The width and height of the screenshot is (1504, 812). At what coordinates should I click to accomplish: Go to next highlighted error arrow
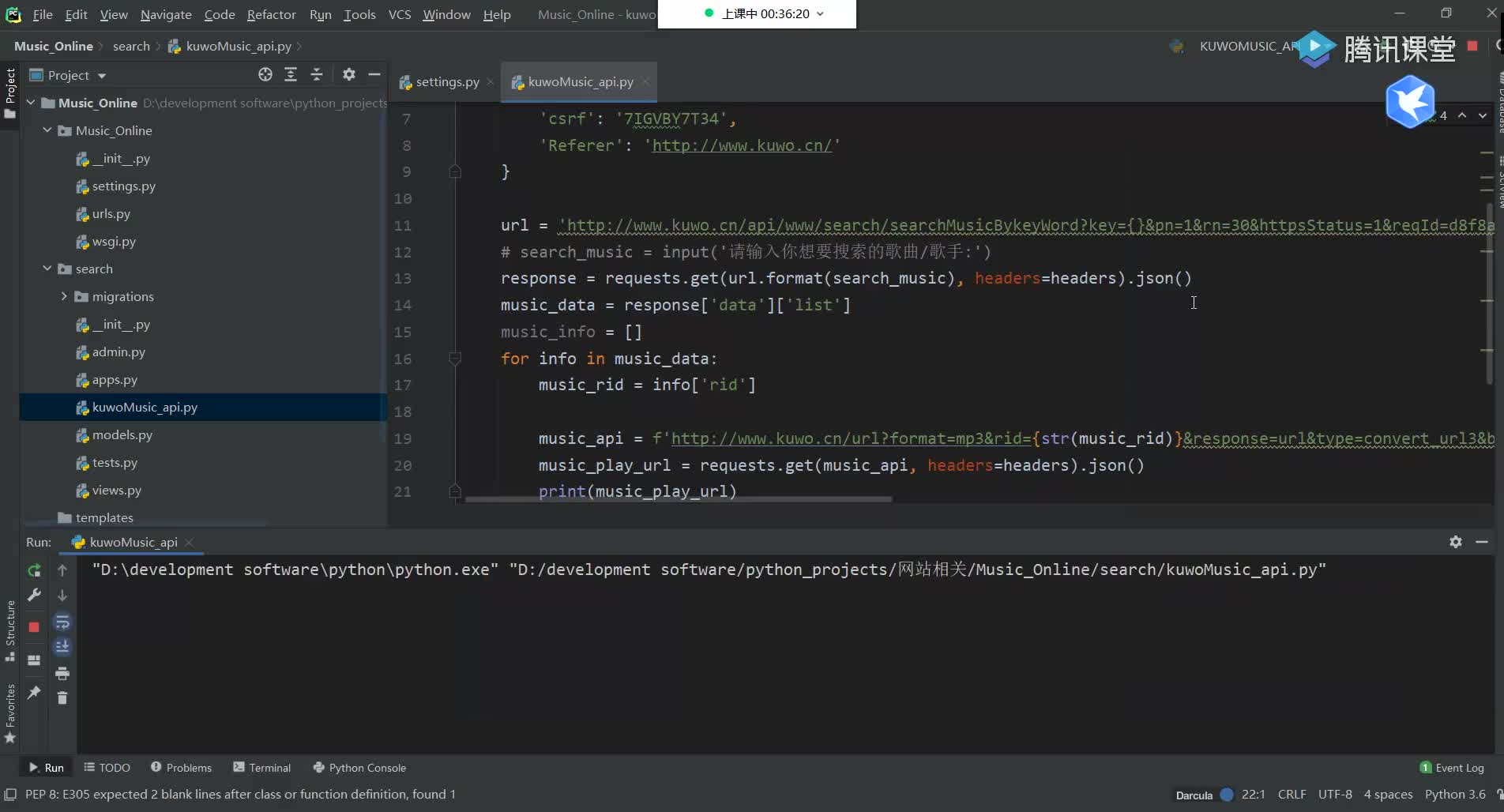point(1483,115)
